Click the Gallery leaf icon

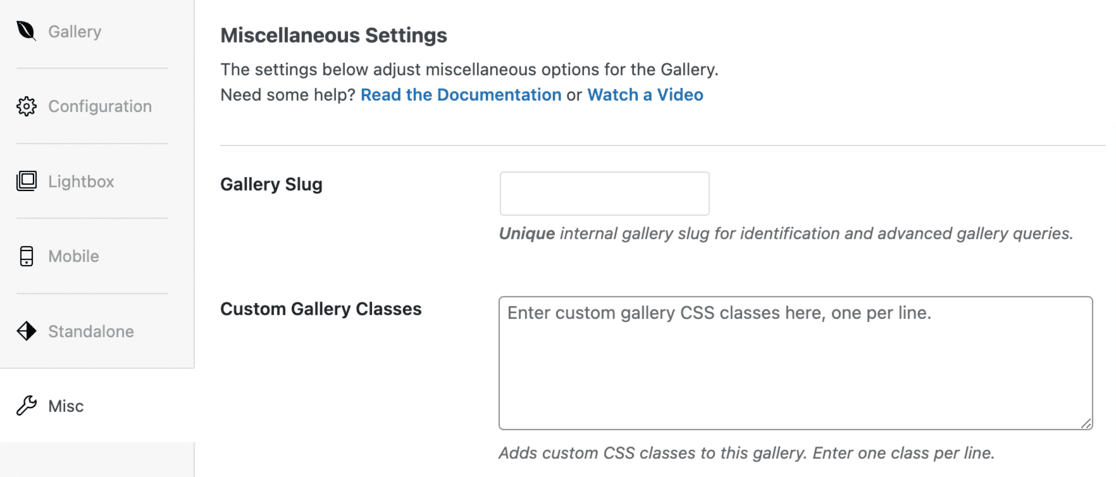tap(26, 31)
